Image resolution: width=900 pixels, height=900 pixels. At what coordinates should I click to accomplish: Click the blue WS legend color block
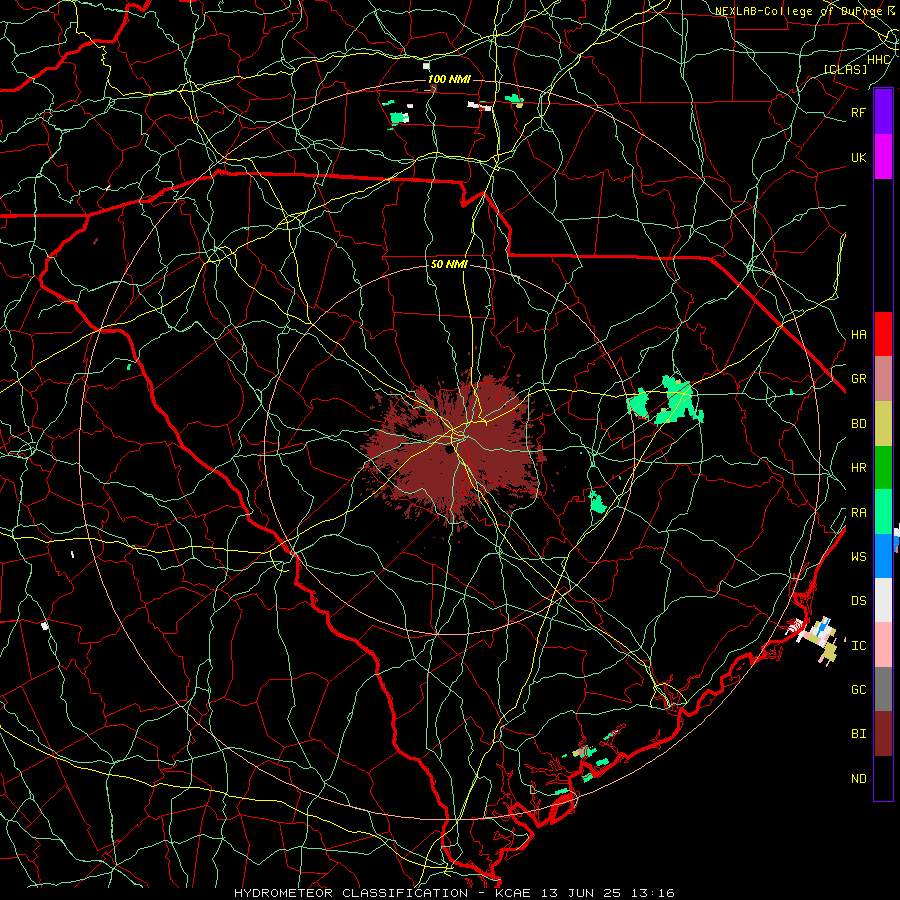click(x=883, y=556)
